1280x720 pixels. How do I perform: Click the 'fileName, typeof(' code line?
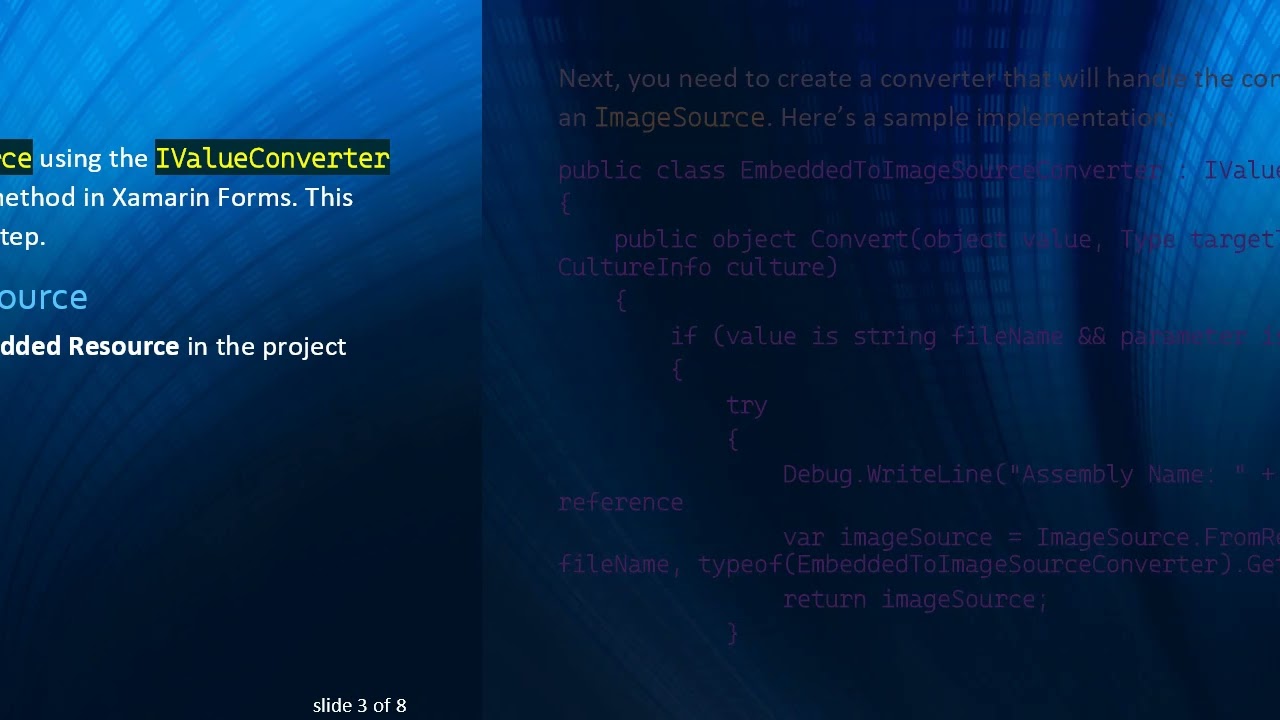click(919, 565)
